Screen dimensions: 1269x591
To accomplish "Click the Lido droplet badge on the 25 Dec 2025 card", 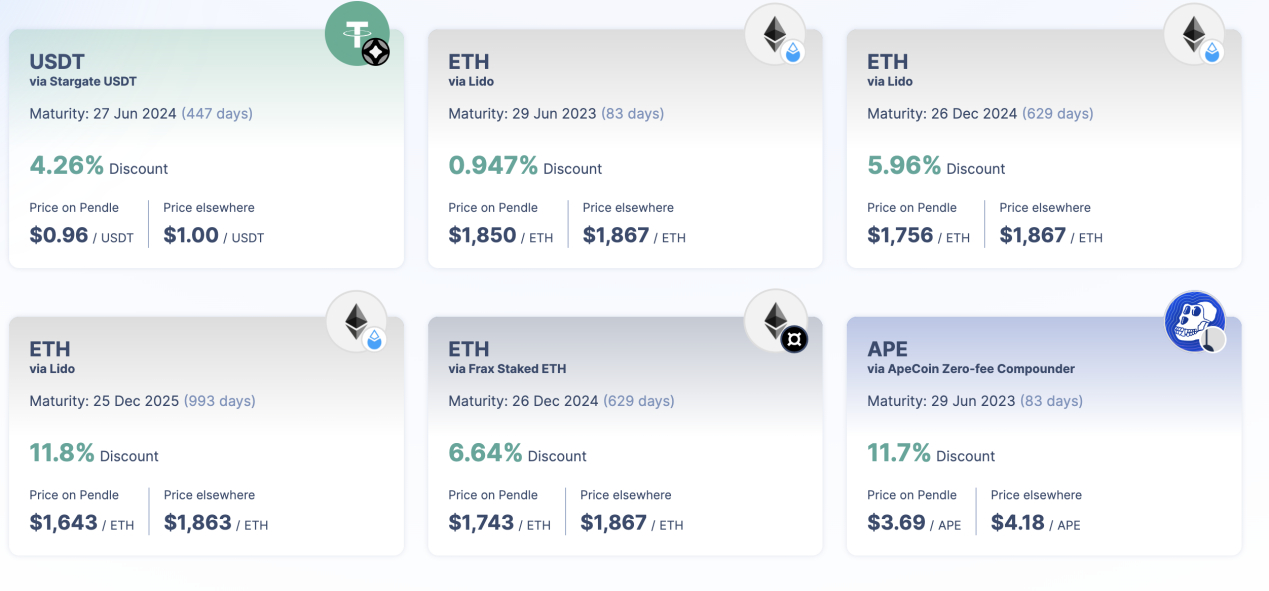I will click(x=374, y=340).
